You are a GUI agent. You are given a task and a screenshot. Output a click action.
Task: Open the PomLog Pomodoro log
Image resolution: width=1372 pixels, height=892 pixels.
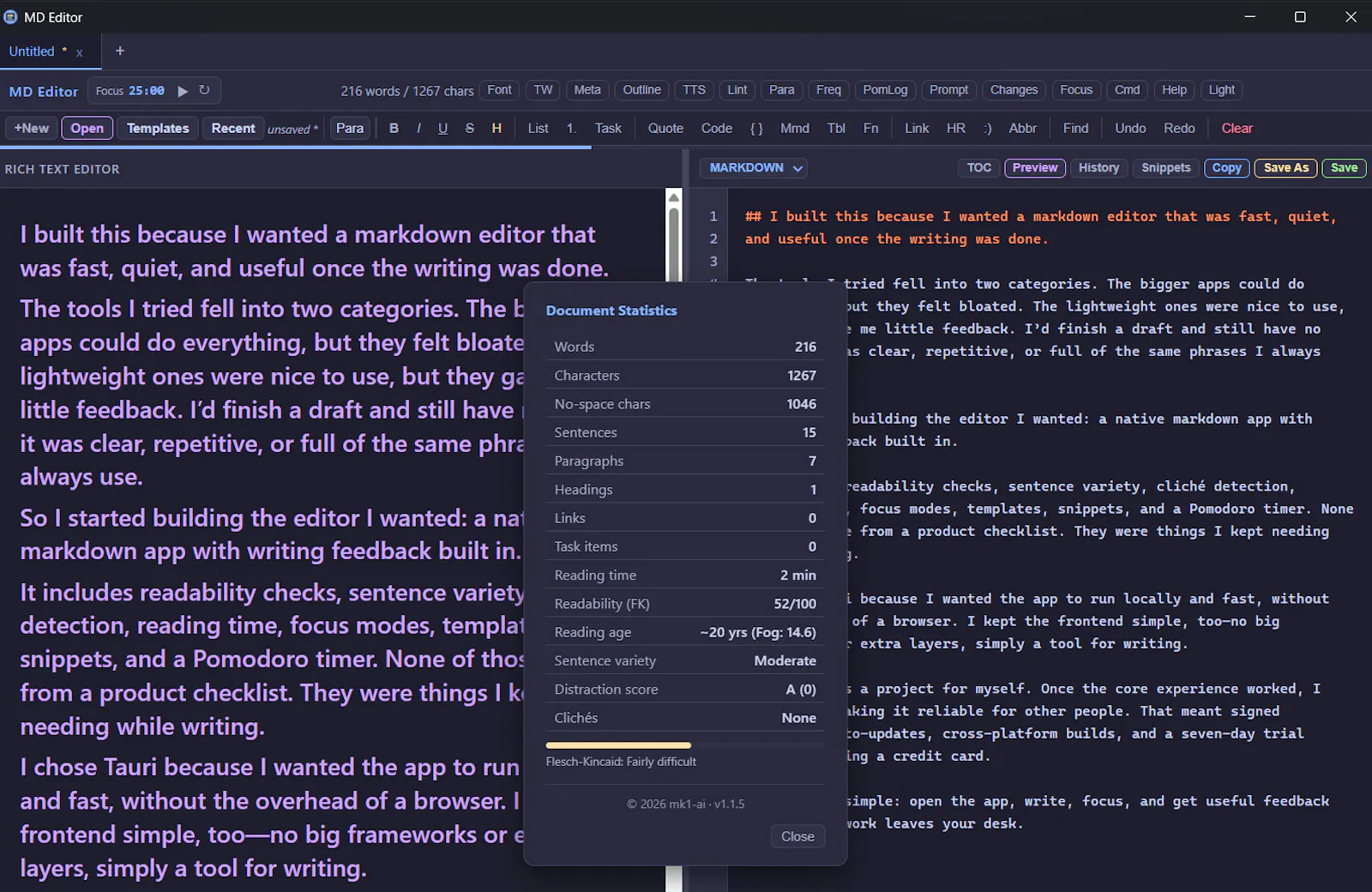click(885, 90)
